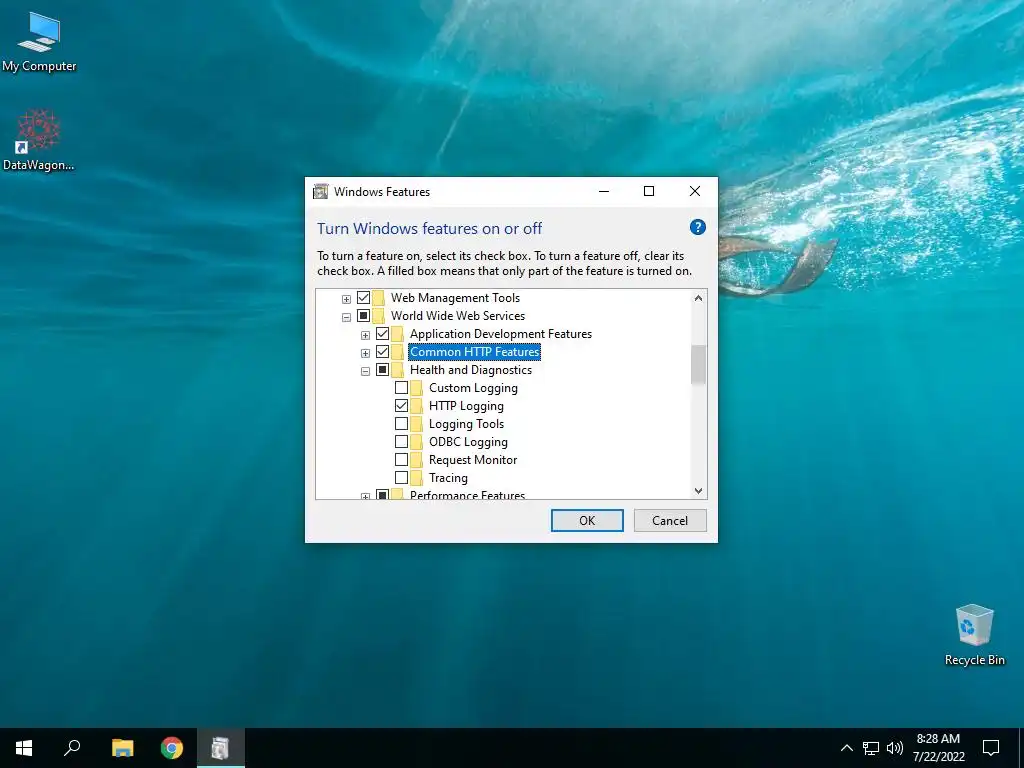The height and width of the screenshot is (768, 1024).
Task: Uncheck Application Development Features checkbox
Action: point(383,334)
